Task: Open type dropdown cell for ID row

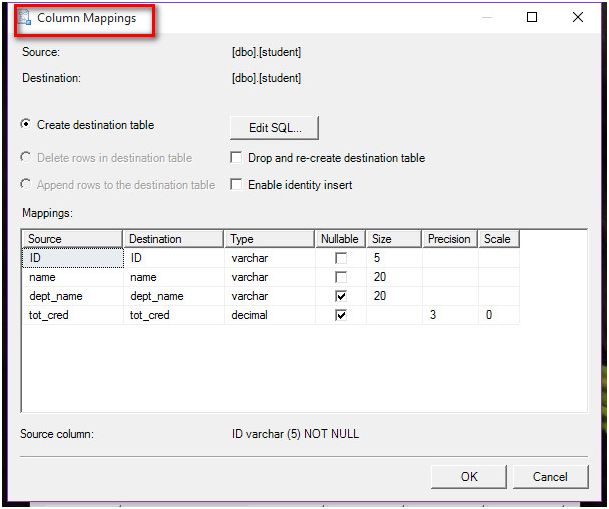Action: pyautogui.click(x=270, y=258)
